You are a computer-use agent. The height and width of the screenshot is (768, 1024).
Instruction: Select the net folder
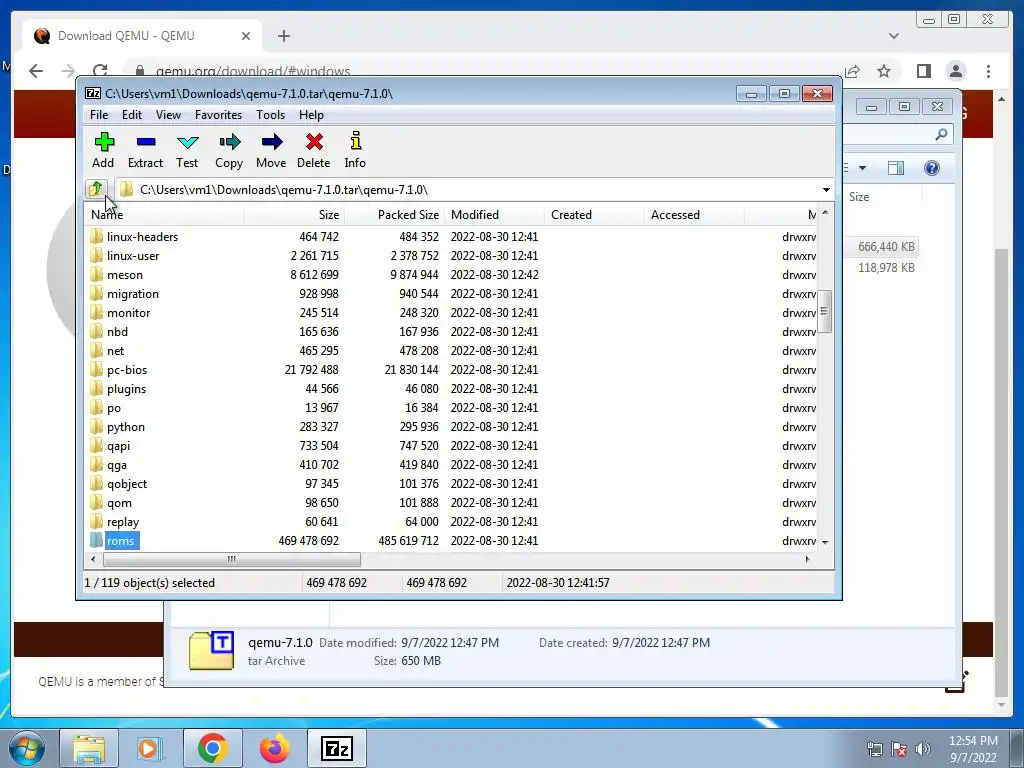pos(116,351)
